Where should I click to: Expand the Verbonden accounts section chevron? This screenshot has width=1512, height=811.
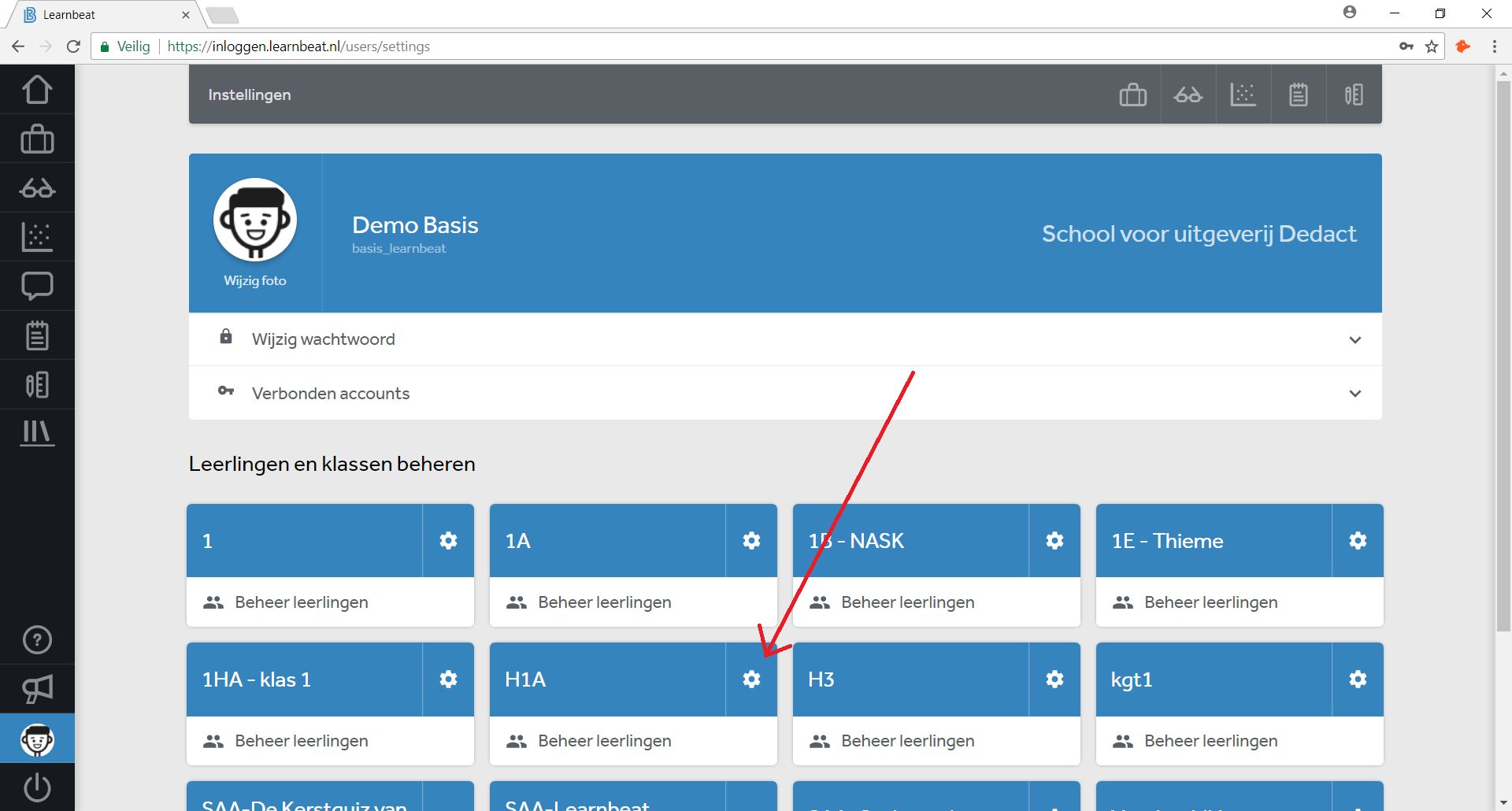[1354, 394]
